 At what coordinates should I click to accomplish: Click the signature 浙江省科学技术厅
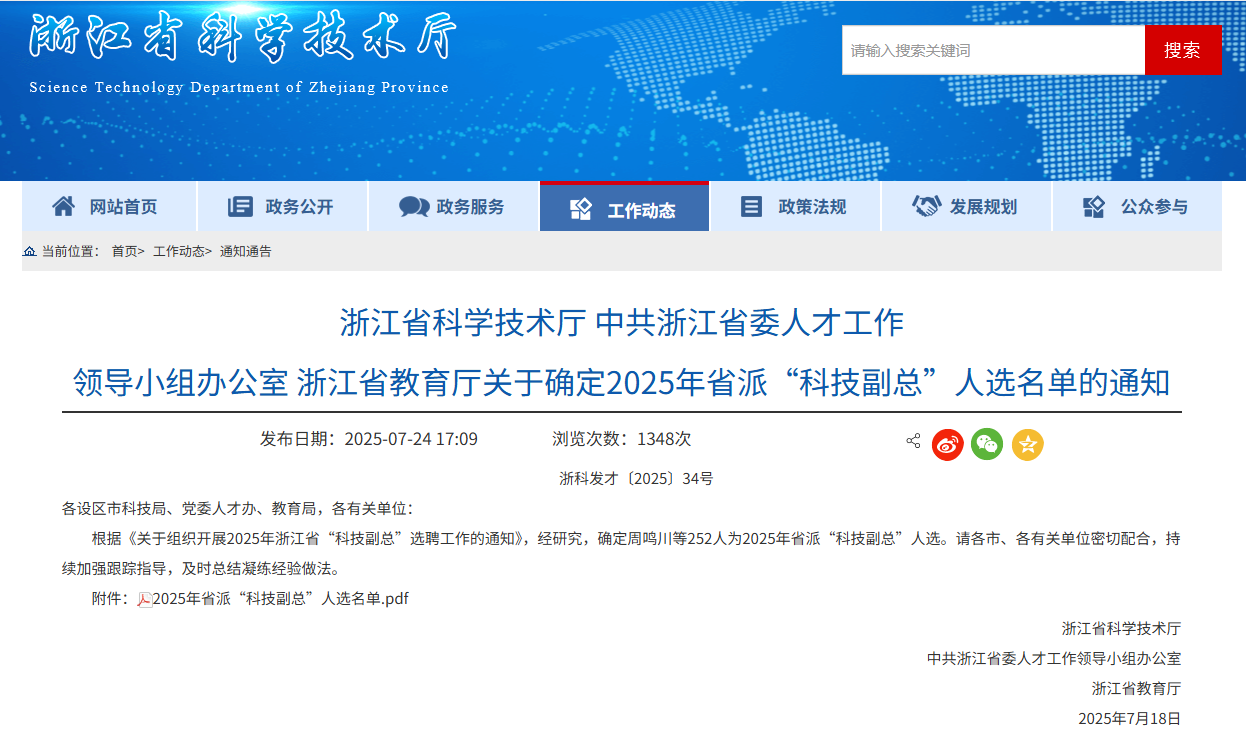click(x=1121, y=629)
